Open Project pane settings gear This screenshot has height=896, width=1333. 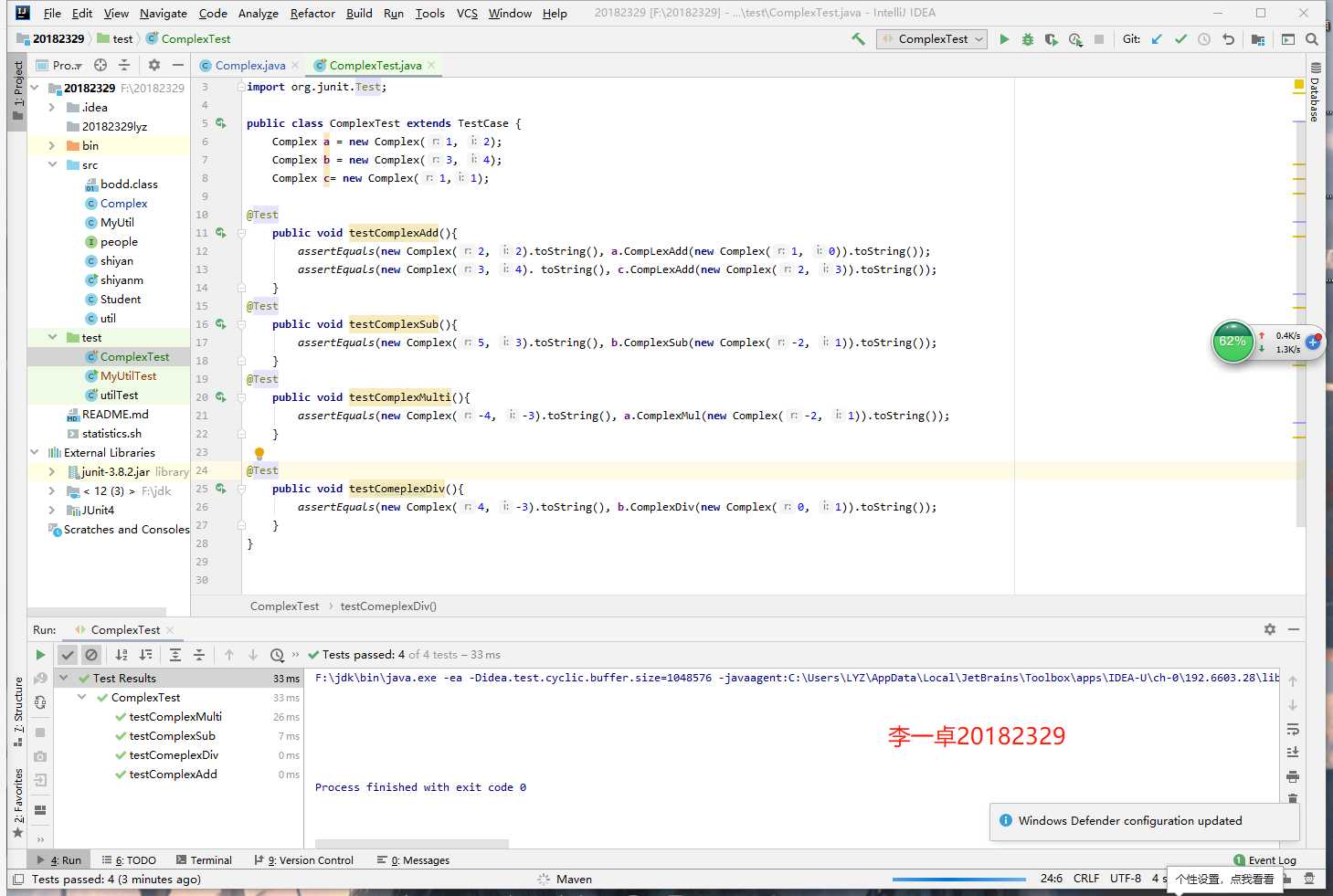pos(154,65)
